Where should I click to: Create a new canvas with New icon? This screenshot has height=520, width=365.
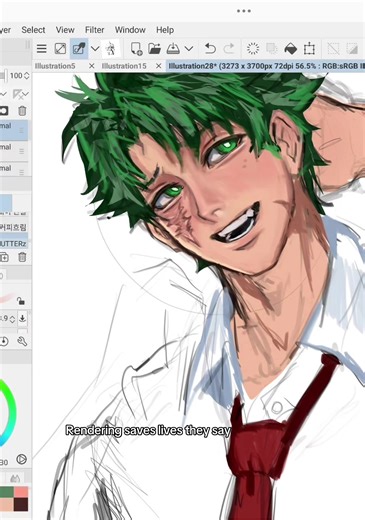(136, 49)
